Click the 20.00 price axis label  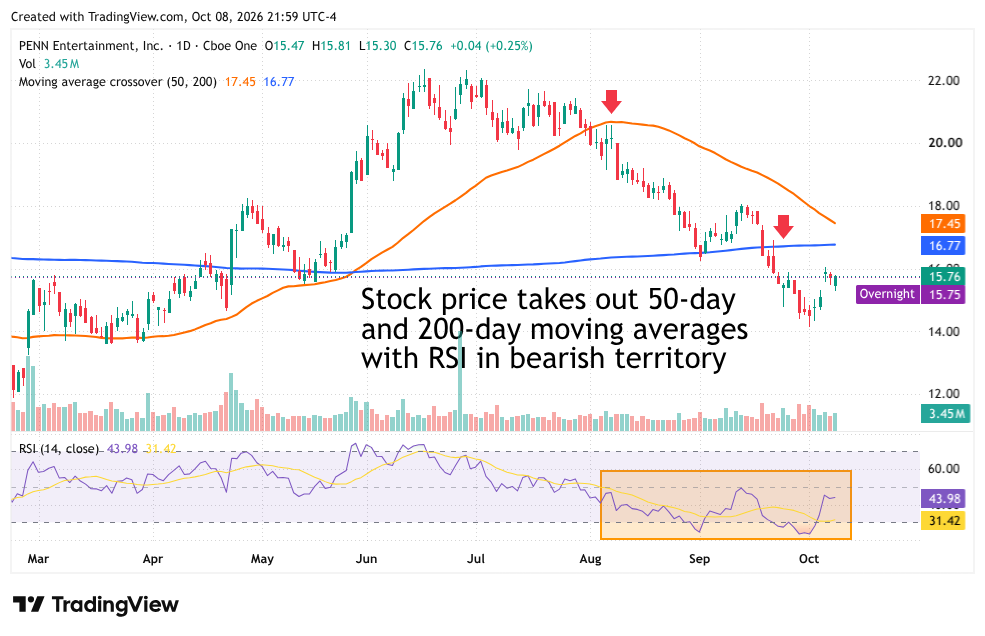click(x=944, y=143)
